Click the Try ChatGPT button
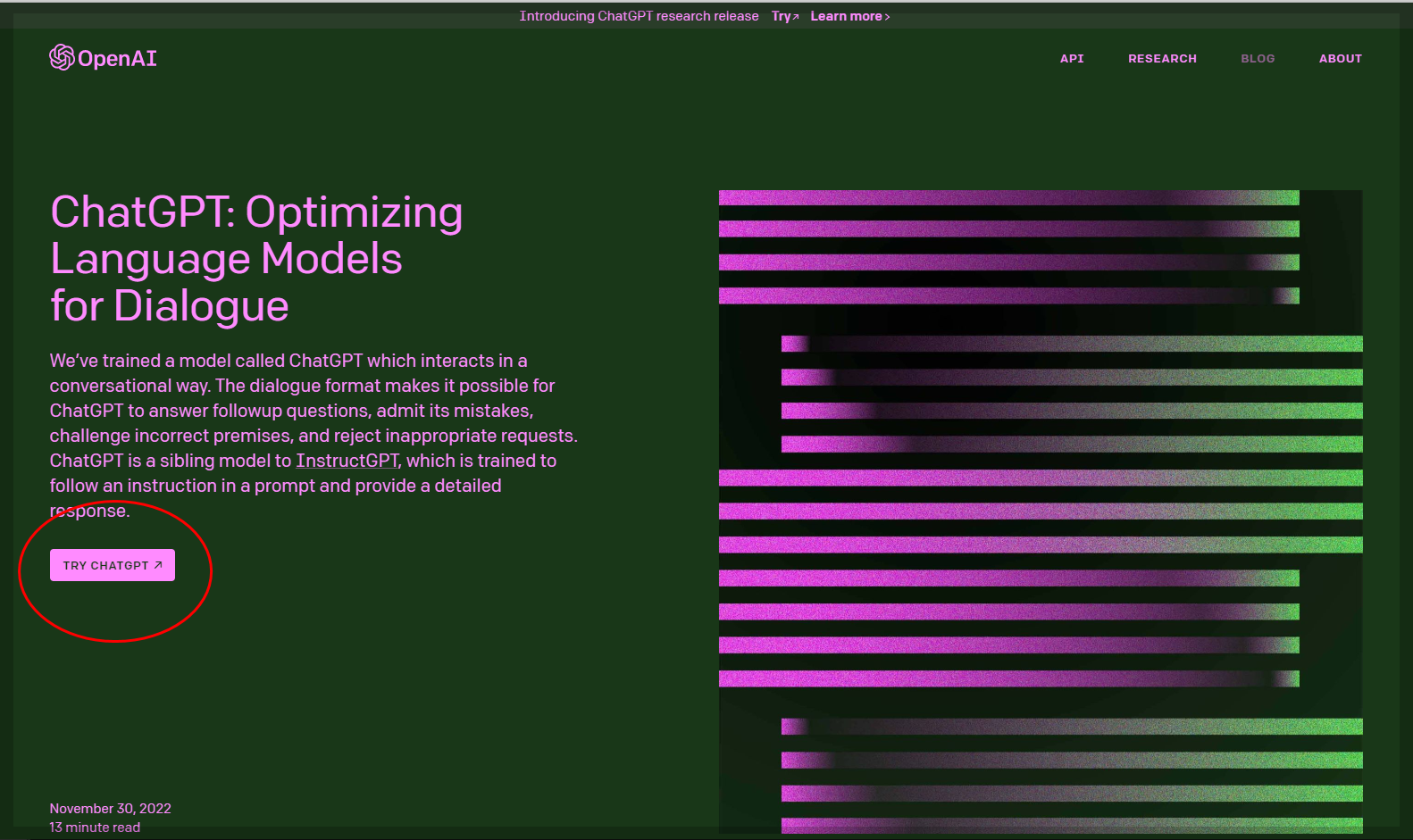1413x840 pixels. 113,565
